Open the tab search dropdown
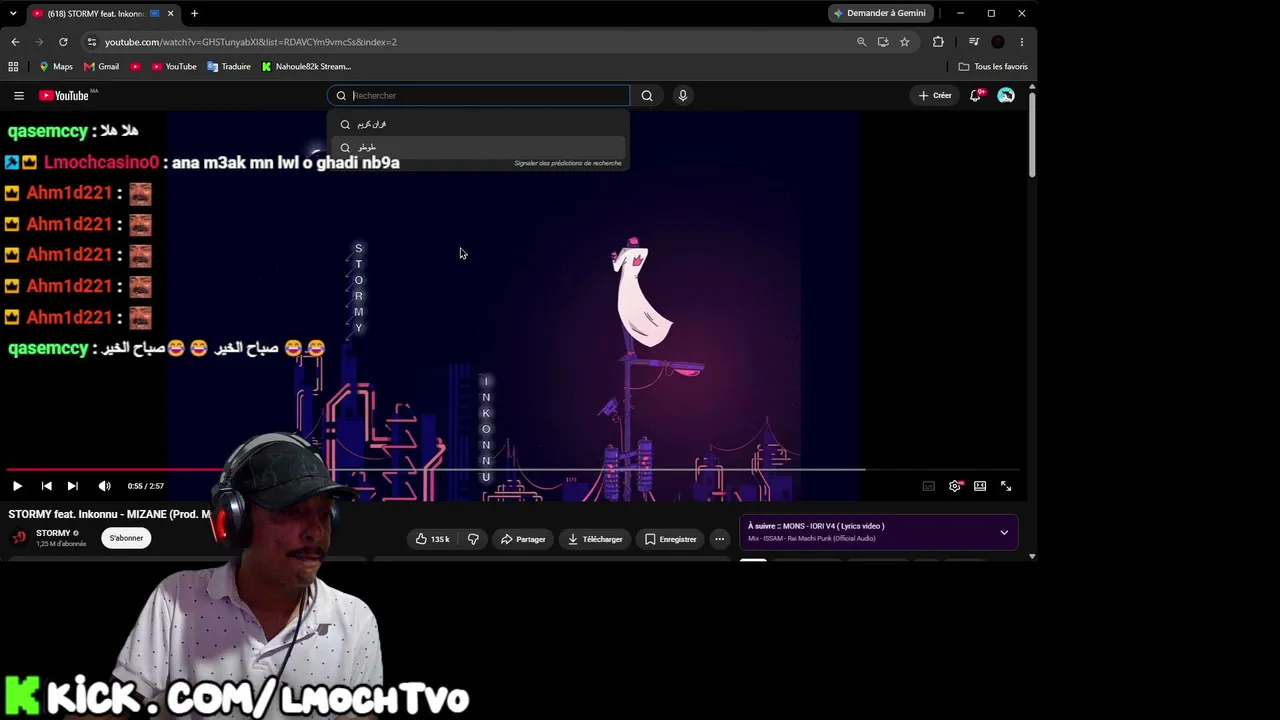 coord(13,13)
